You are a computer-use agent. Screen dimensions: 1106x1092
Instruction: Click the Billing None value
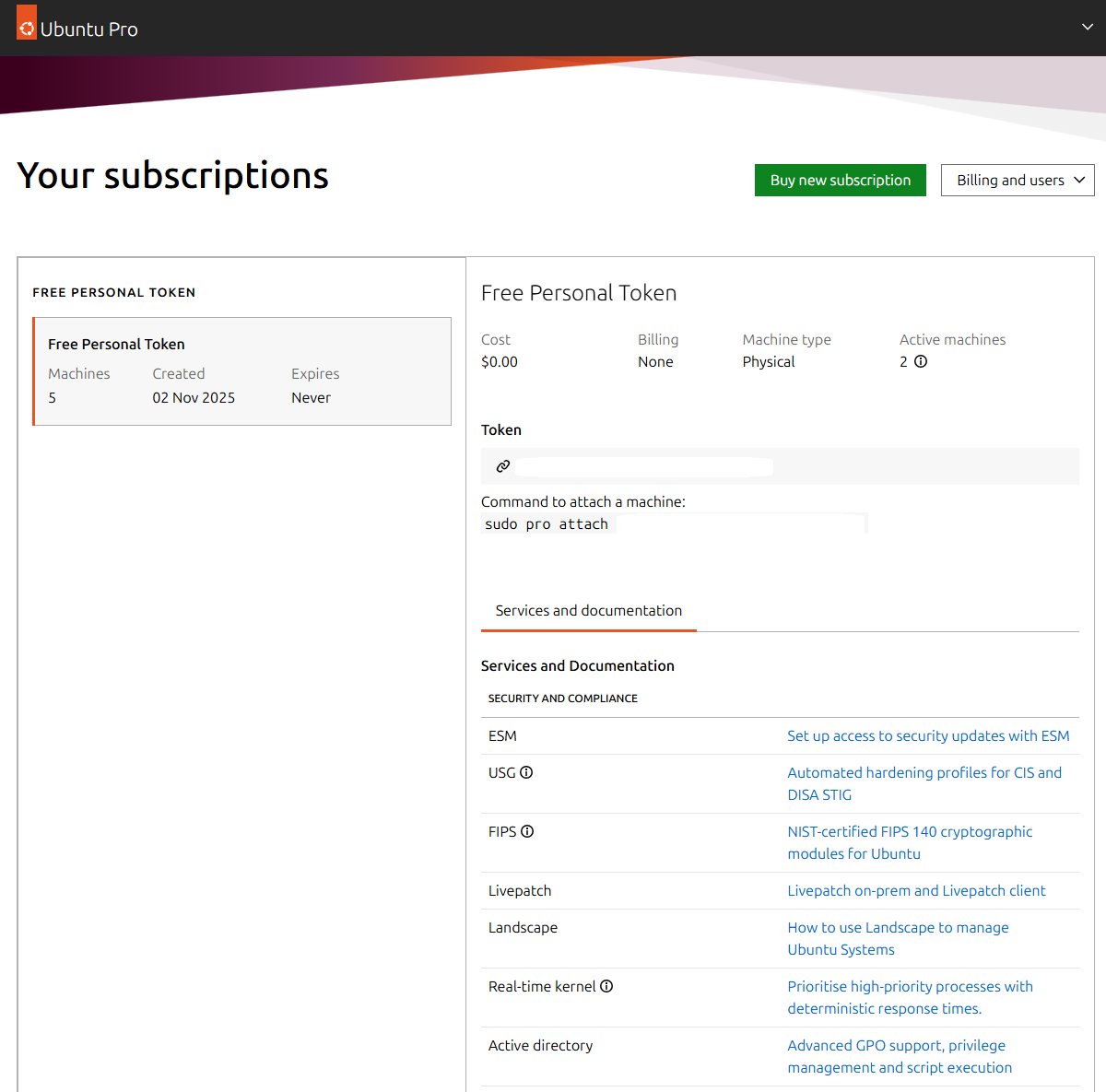pyautogui.click(x=655, y=361)
